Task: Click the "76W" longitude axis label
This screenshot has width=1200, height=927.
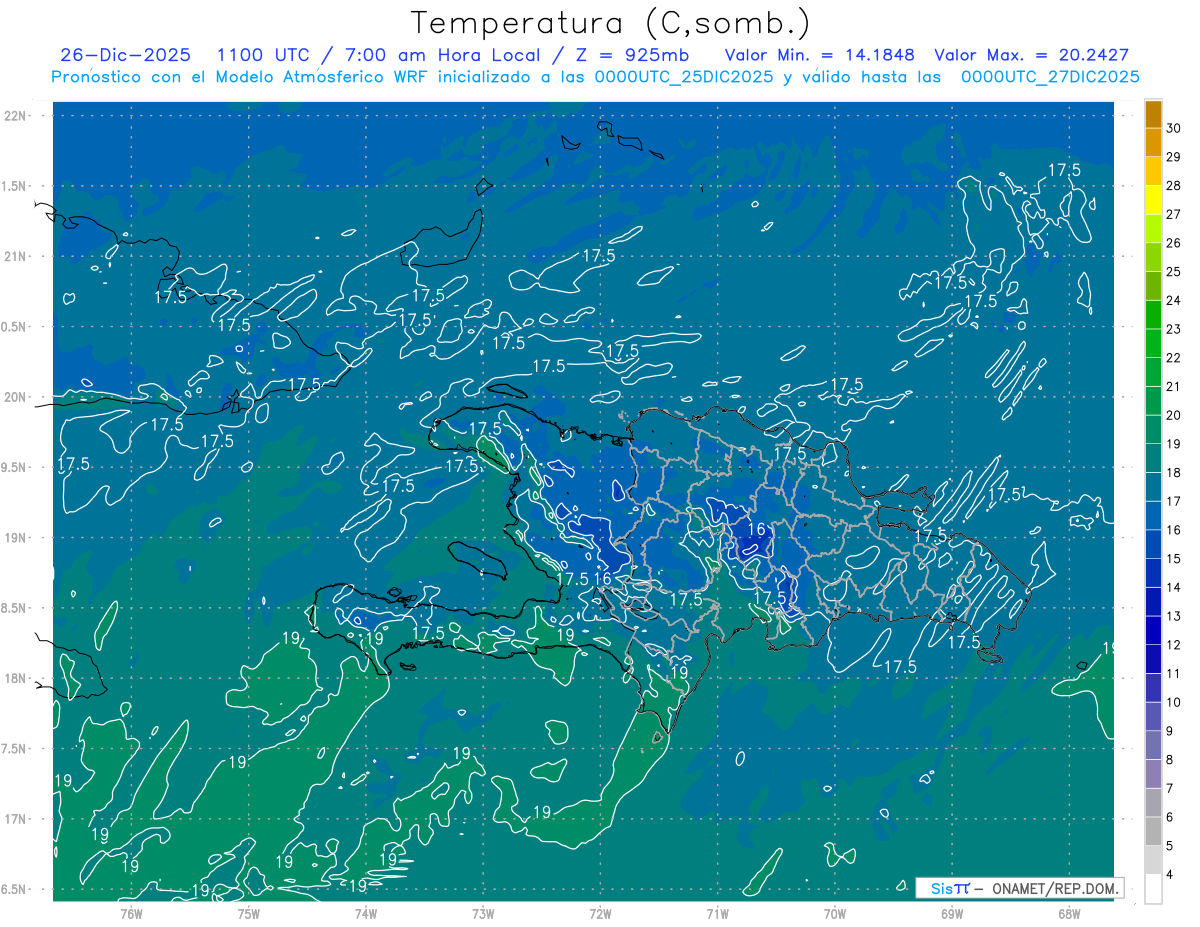Action: (130, 913)
